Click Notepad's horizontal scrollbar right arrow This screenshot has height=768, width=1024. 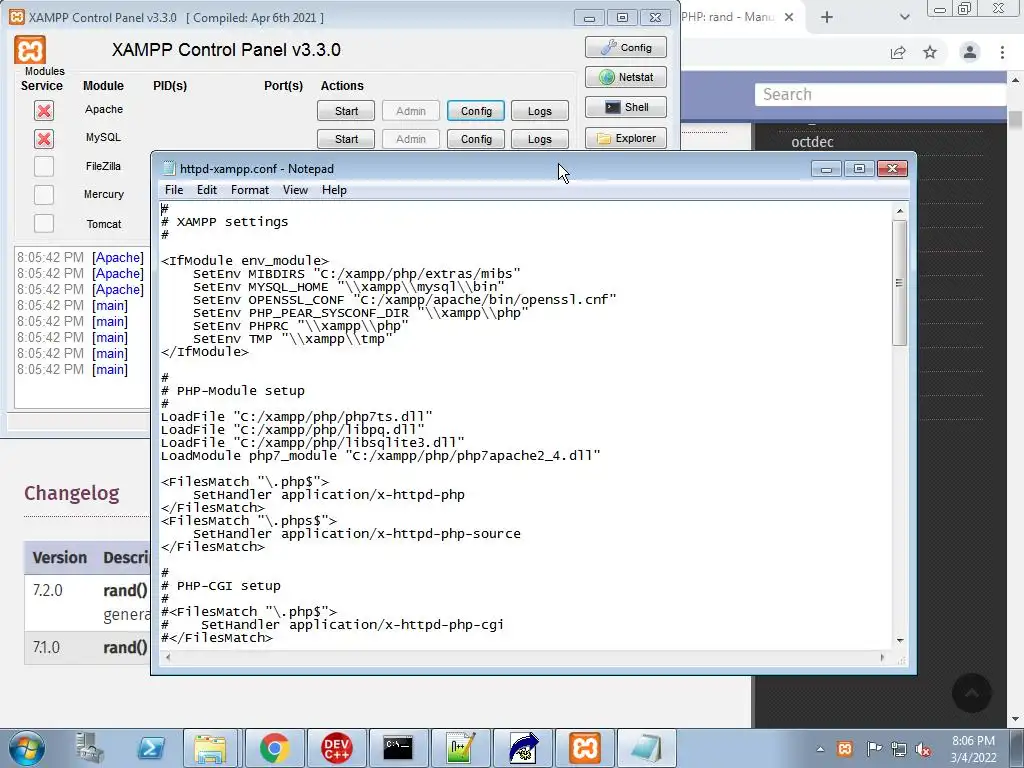tap(883, 658)
